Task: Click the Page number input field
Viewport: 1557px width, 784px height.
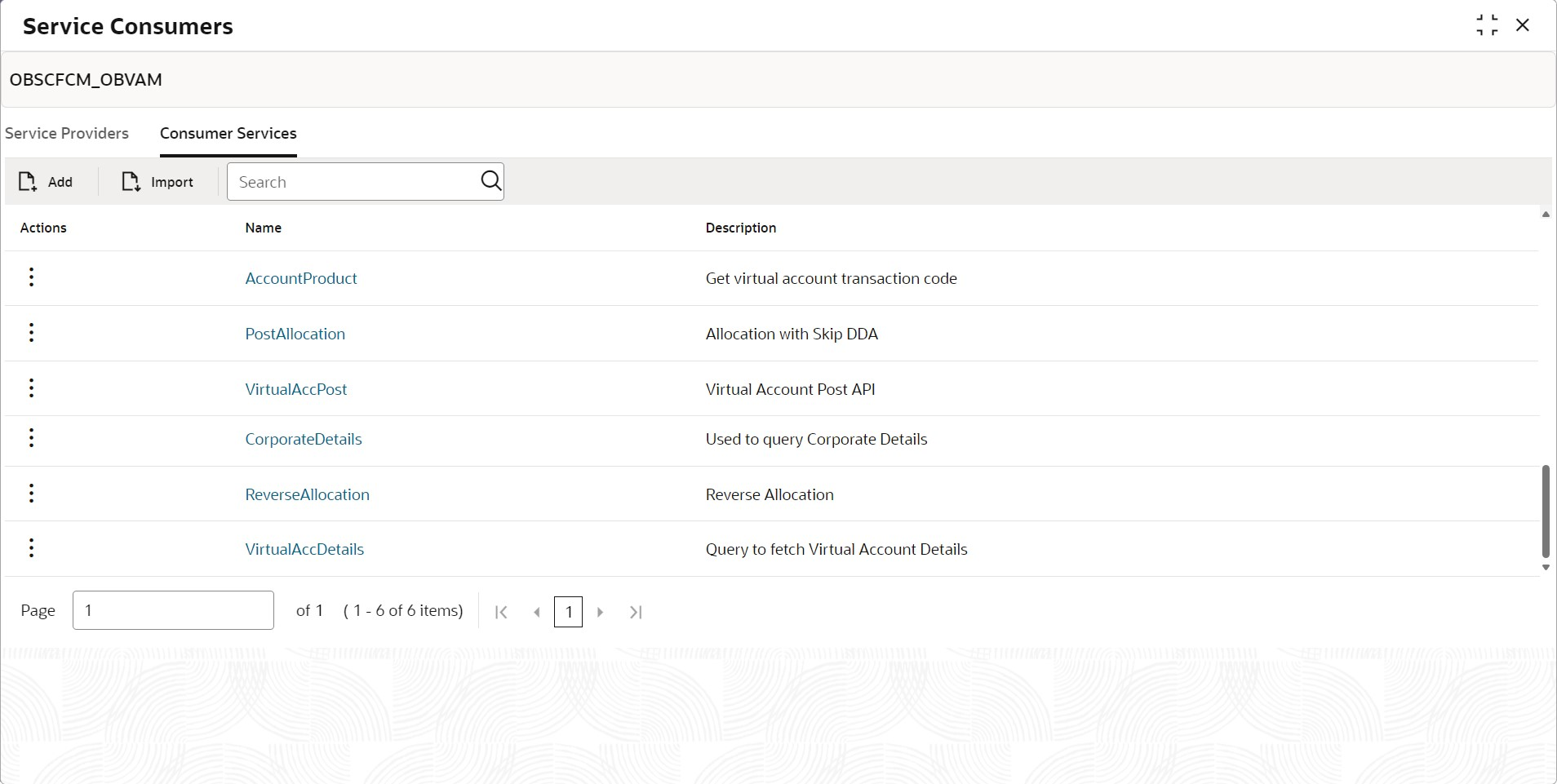Action: click(173, 610)
